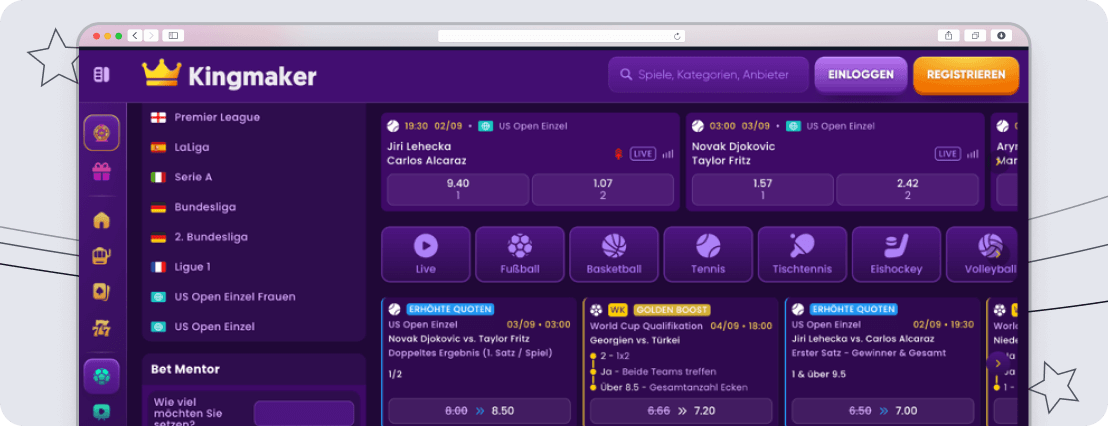Click LIVE badge on Lehecka vs Alcaraz card
The image size is (1108, 426).
click(643, 154)
